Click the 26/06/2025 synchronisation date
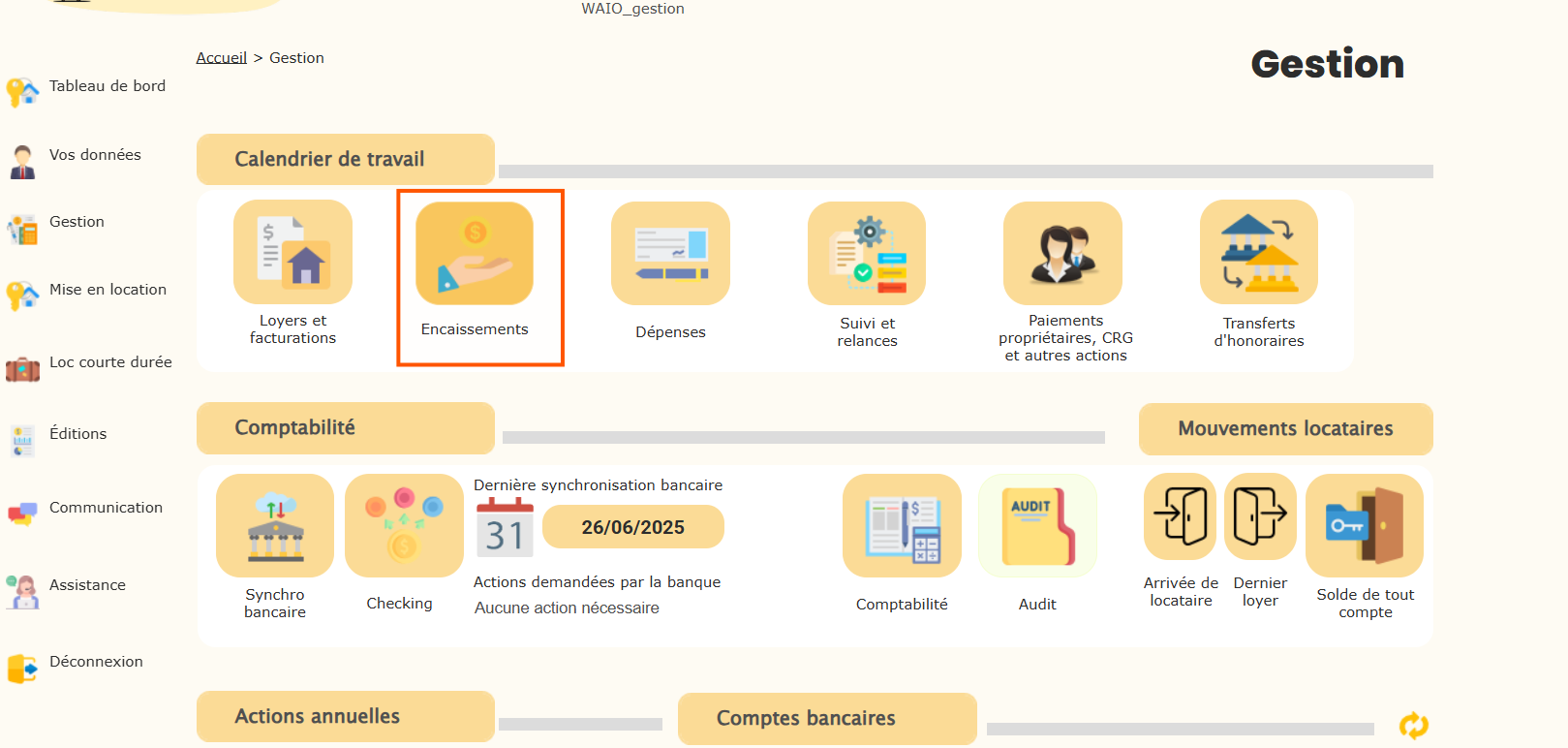Viewport: 1568px width, 748px height. click(632, 527)
